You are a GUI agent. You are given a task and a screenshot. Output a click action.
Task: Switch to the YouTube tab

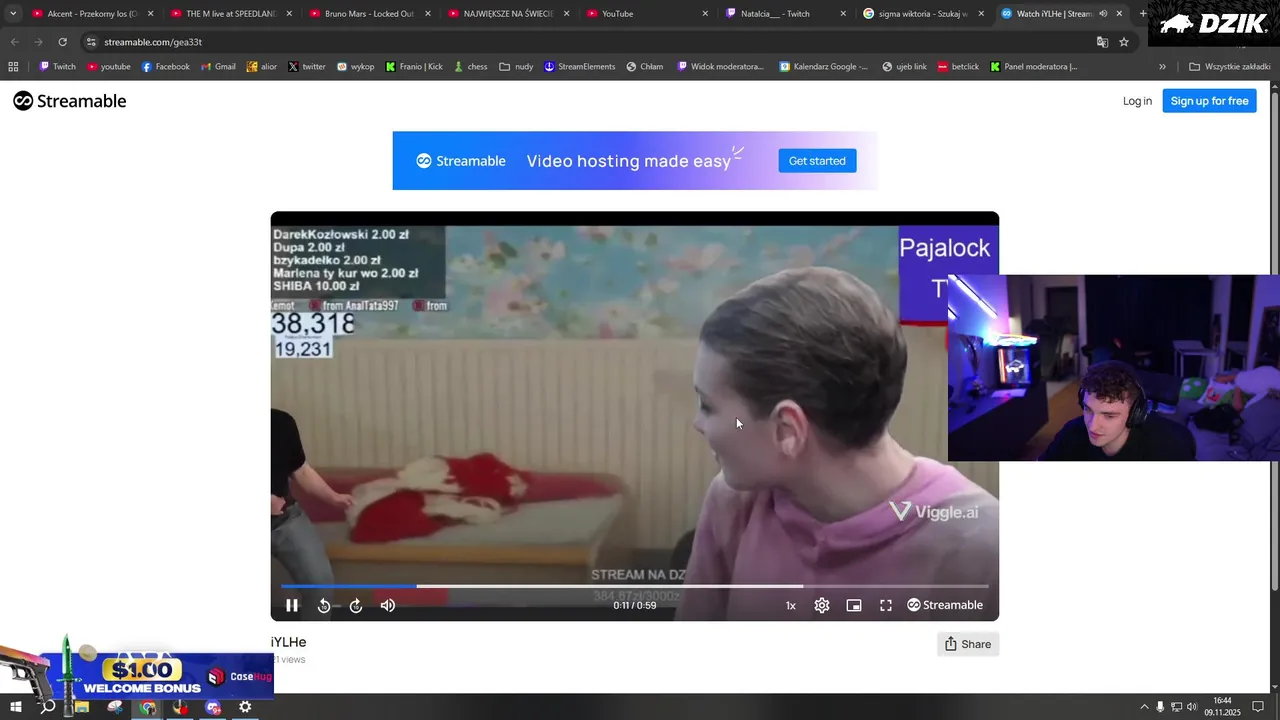click(646, 14)
